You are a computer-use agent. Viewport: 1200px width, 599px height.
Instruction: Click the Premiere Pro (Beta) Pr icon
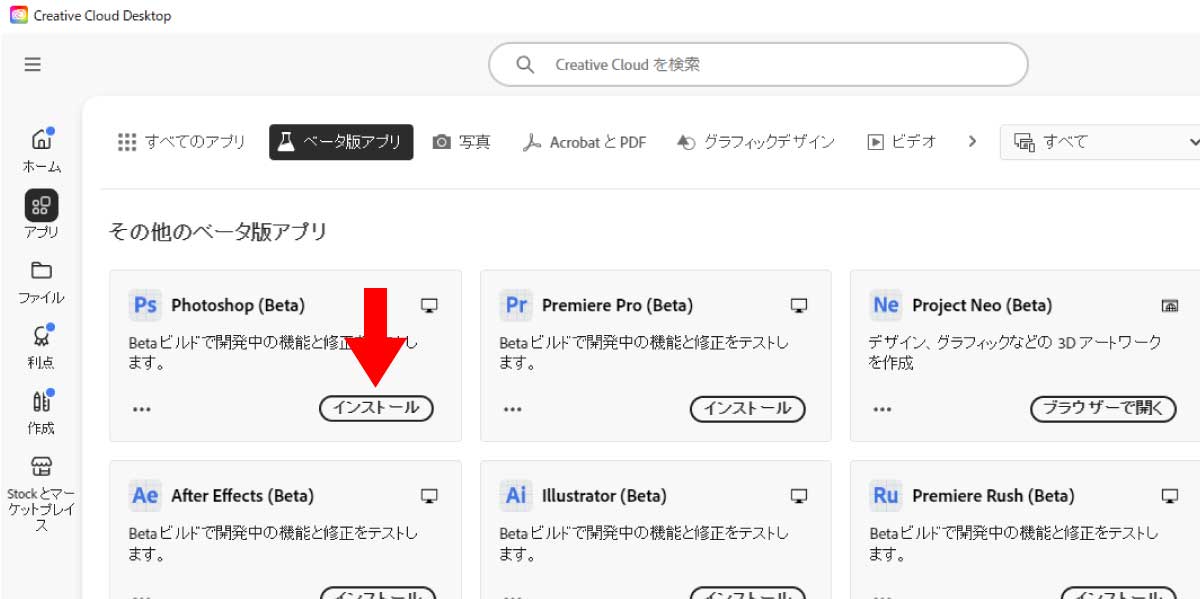[515, 305]
